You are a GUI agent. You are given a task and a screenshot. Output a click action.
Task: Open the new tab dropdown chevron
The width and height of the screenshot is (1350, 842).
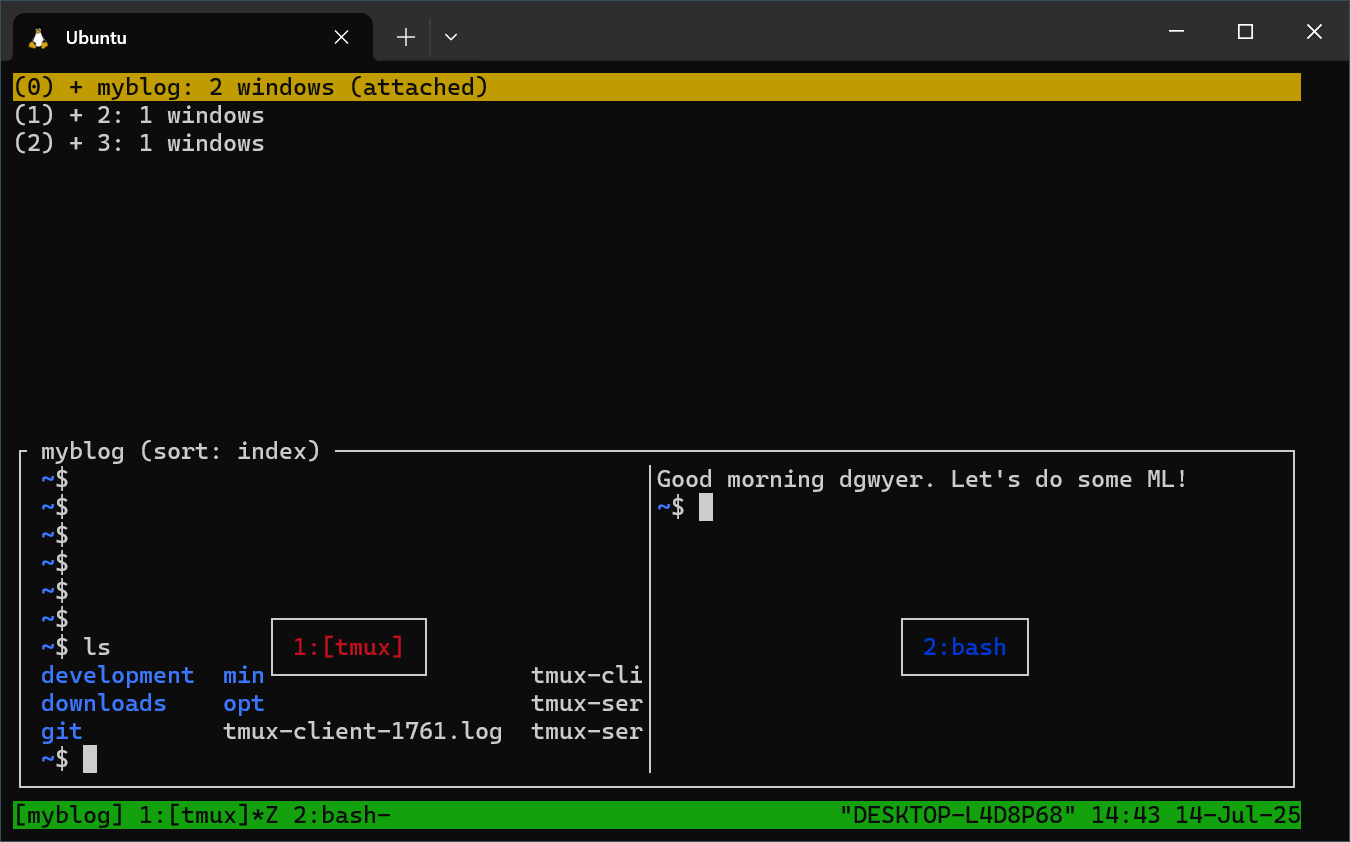450,37
